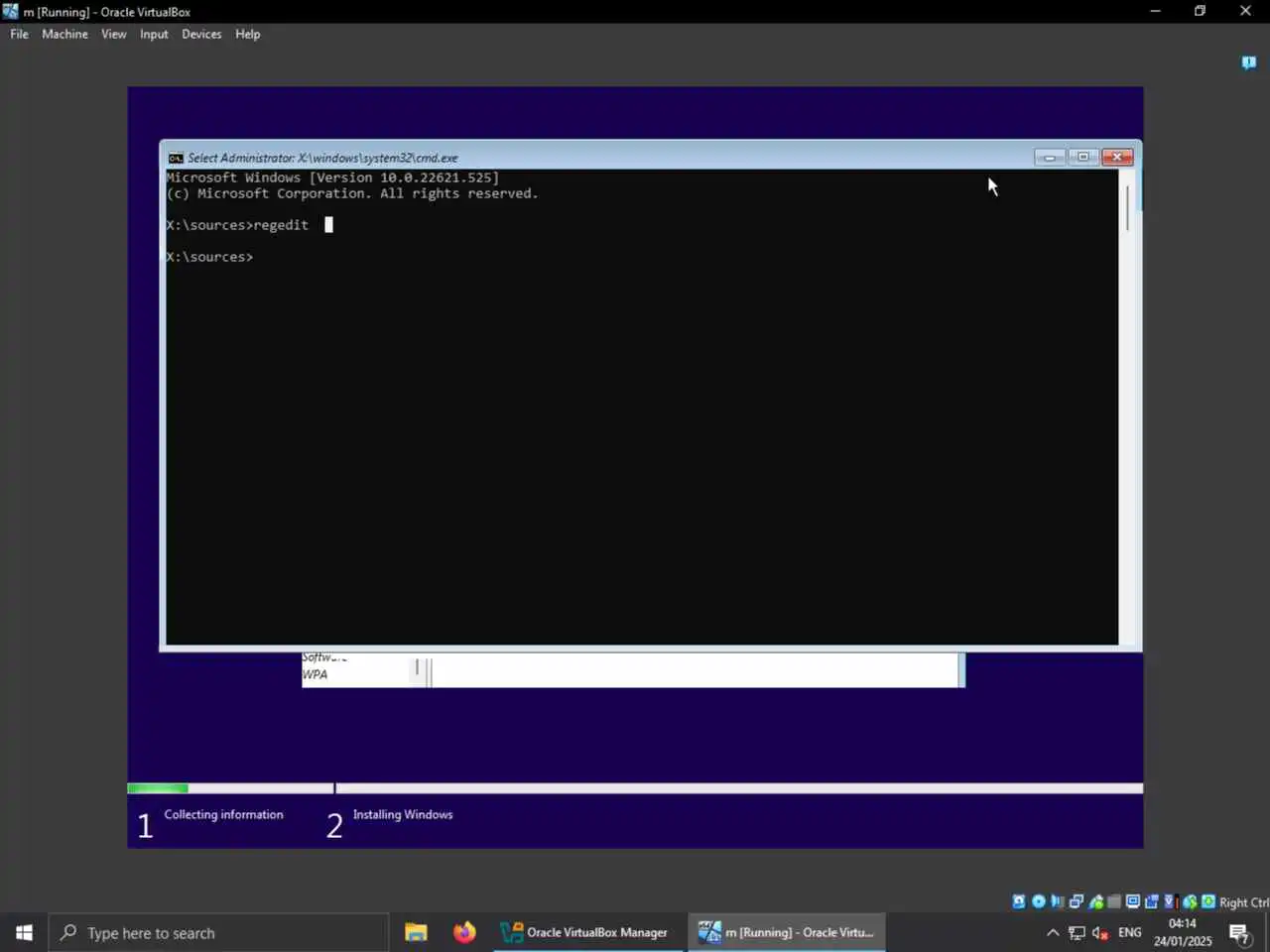Open the View menu
The width and height of the screenshot is (1270, 952).
[113, 34]
